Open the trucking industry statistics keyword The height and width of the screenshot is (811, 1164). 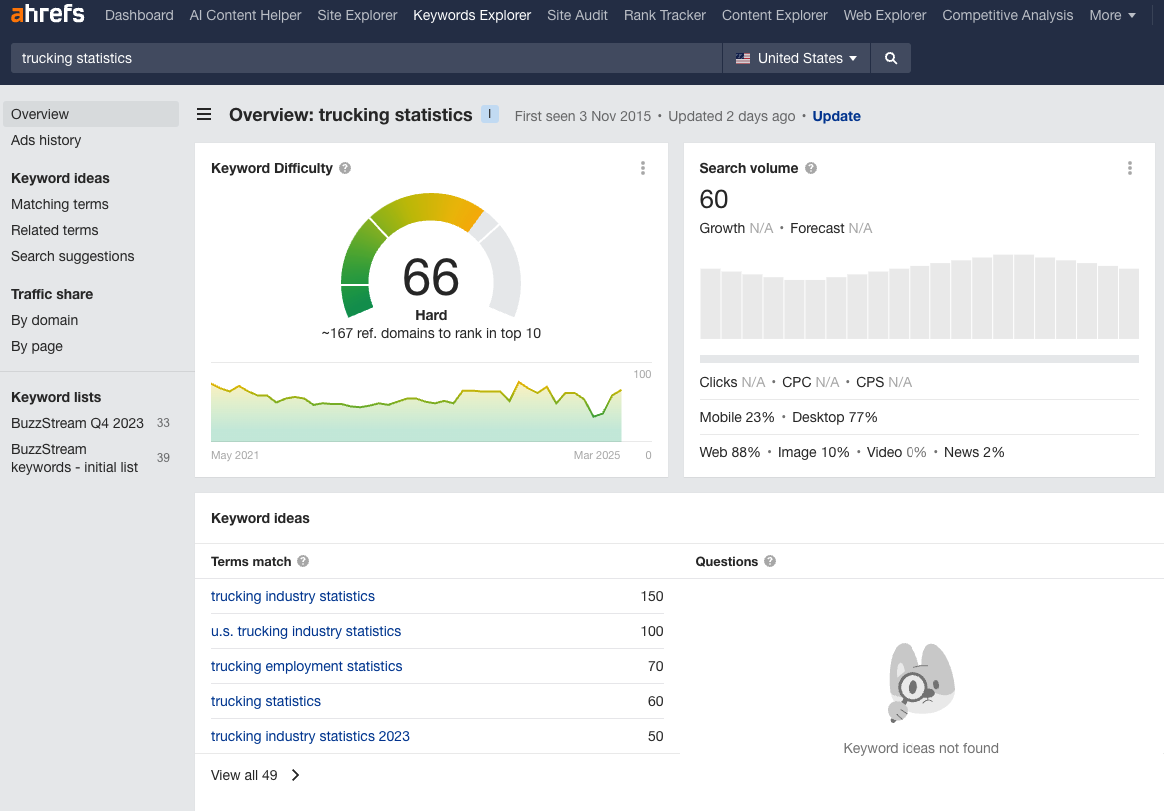coord(293,596)
